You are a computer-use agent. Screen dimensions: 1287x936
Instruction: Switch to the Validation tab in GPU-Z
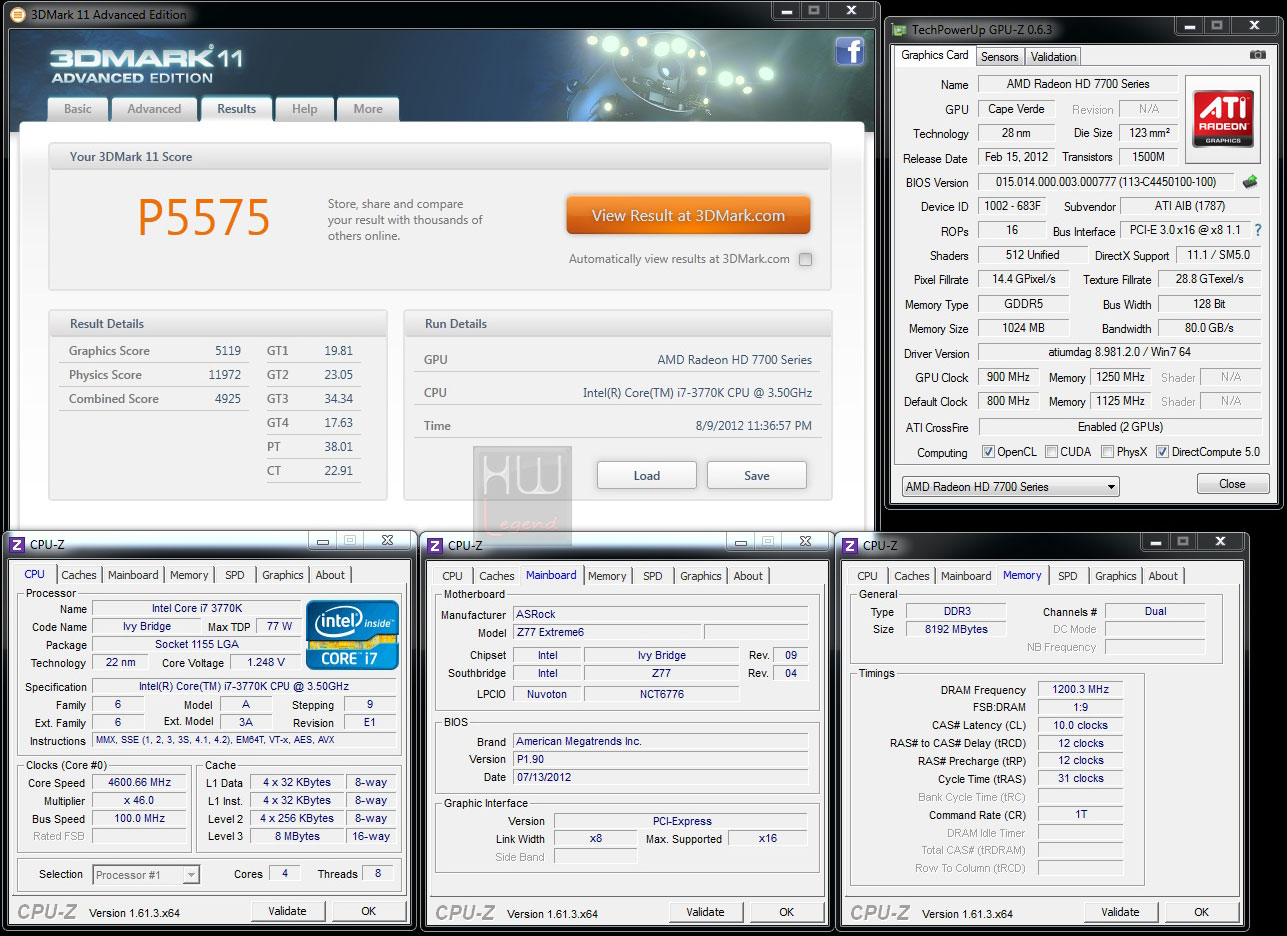[x=1054, y=57]
